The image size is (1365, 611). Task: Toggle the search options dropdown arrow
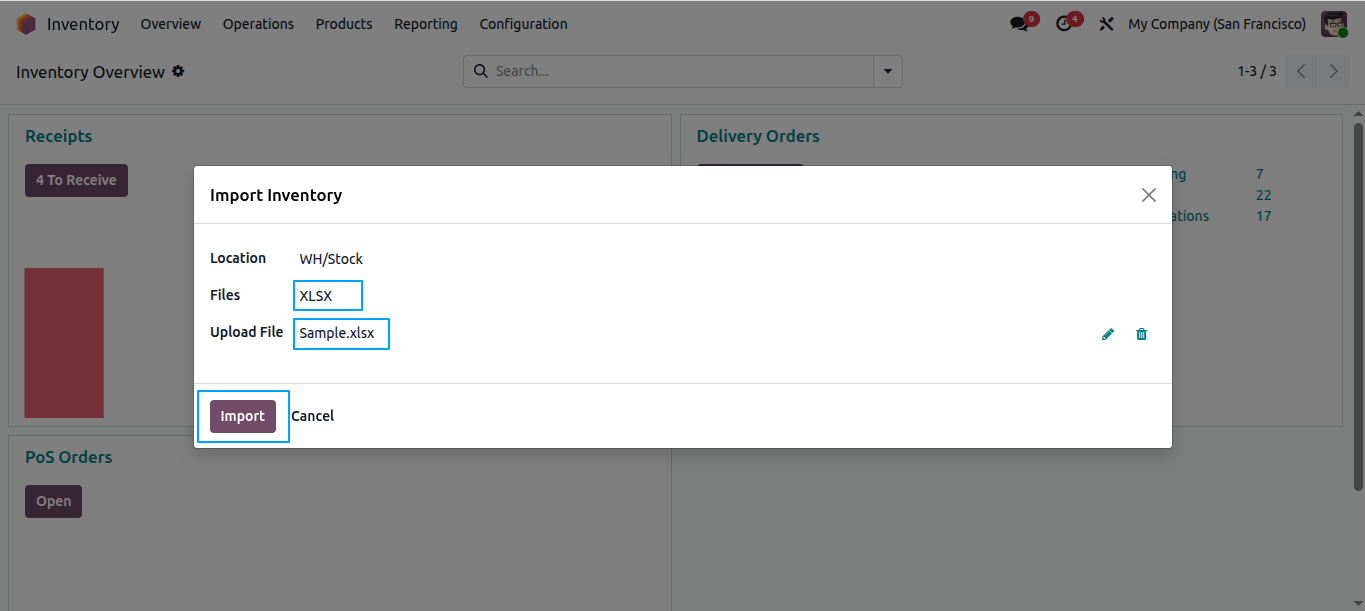pos(888,71)
